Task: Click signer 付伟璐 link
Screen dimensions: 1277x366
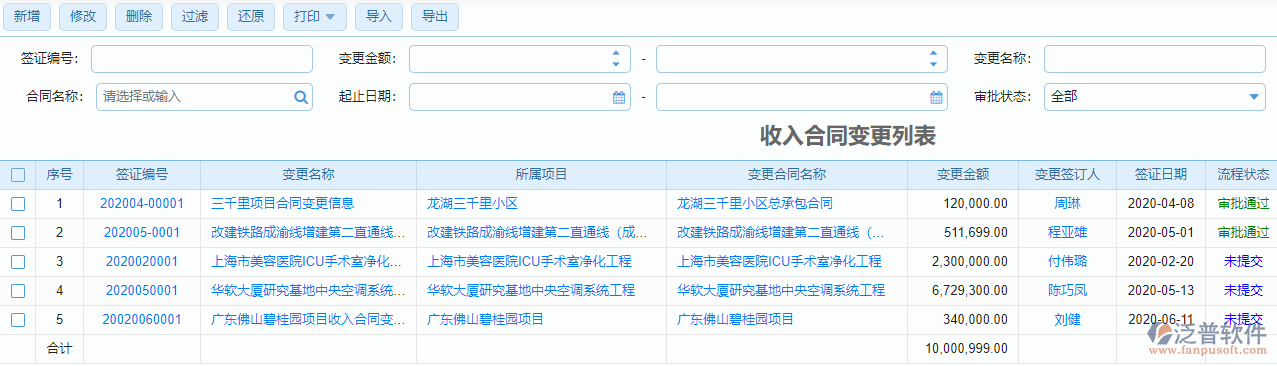Action: [x=1067, y=262]
